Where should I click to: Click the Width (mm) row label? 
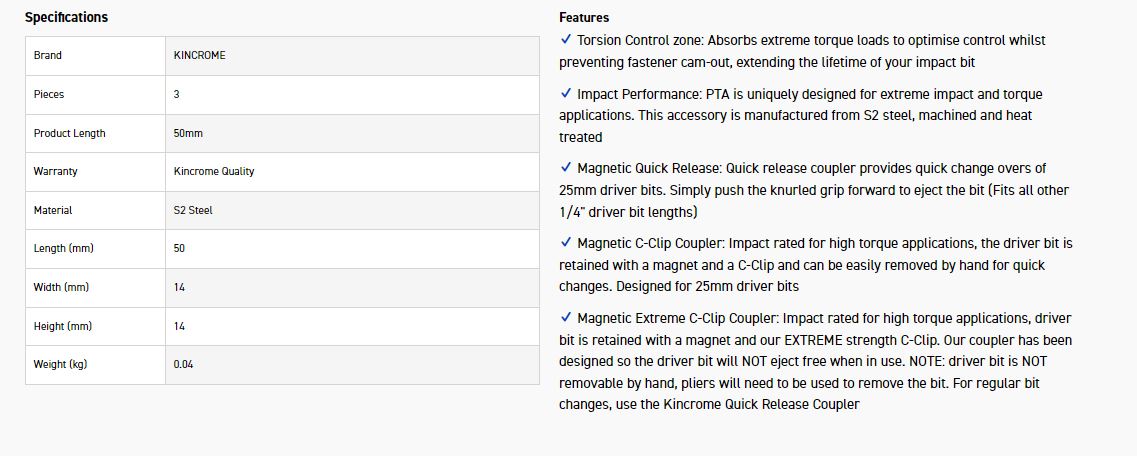coord(59,287)
